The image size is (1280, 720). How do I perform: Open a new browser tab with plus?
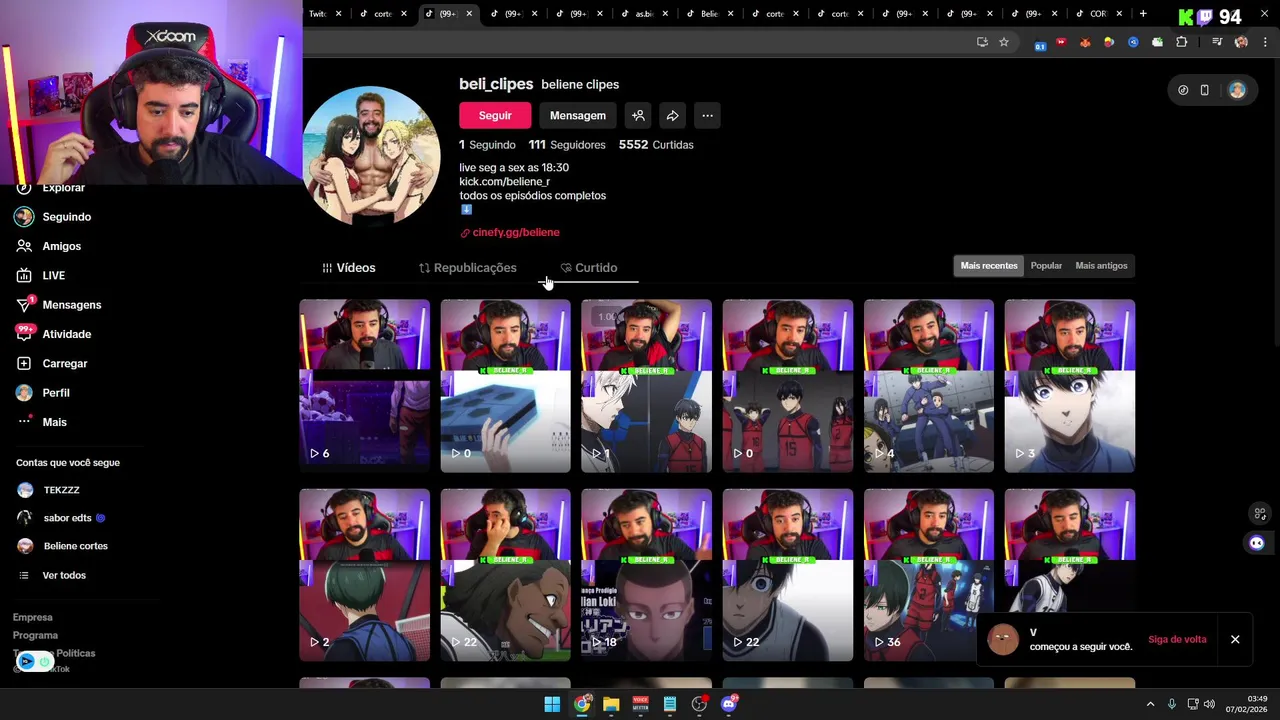tap(1143, 14)
